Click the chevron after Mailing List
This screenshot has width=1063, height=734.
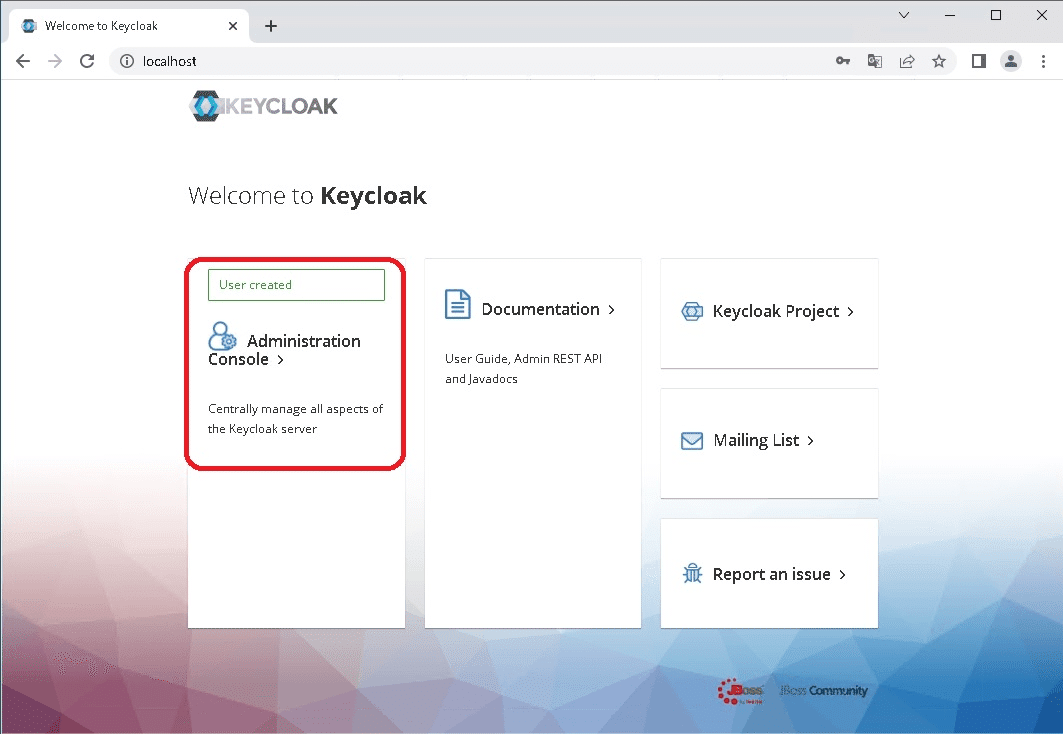pos(810,441)
